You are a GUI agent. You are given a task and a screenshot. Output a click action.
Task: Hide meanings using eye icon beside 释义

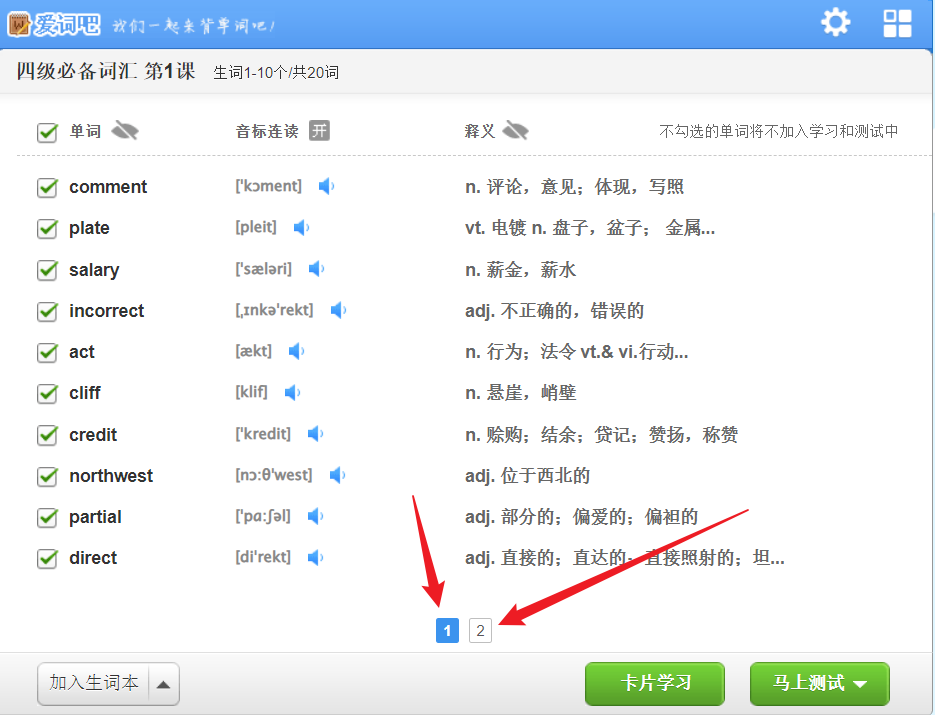pos(516,130)
